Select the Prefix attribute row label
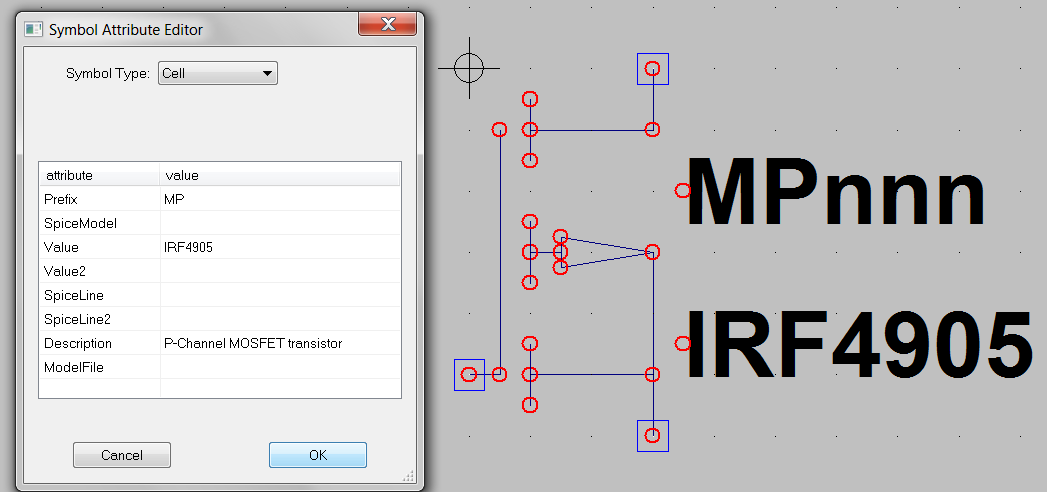1047x492 pixels. coord(61,199)
